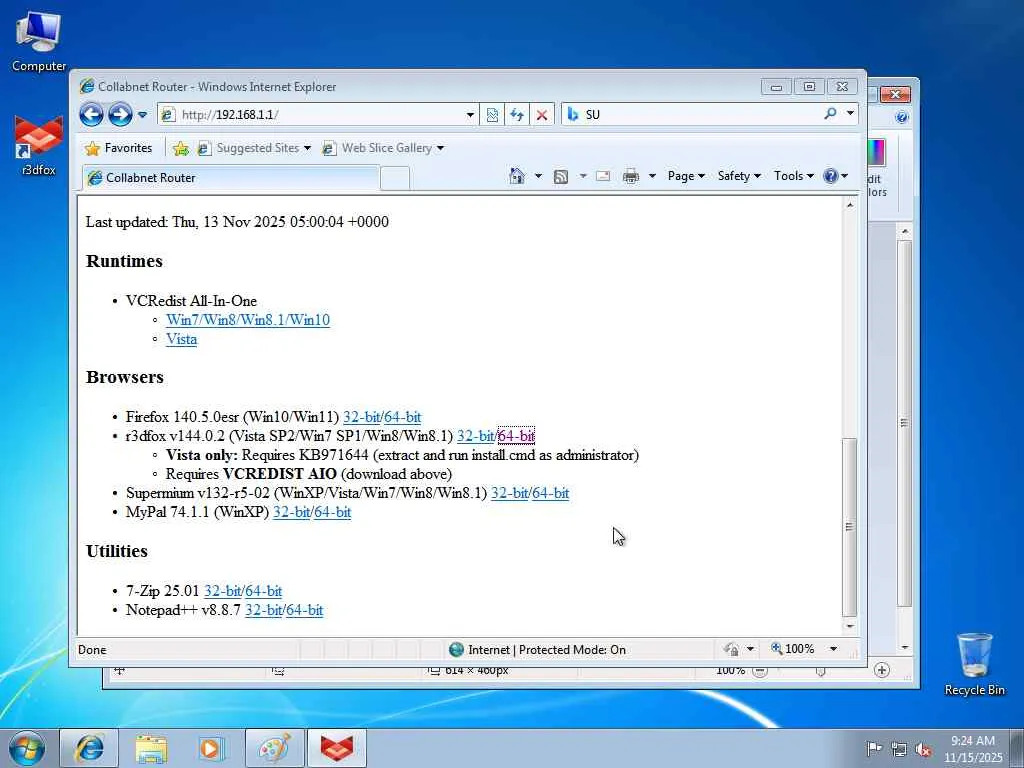The width and height of the screenshot is (1024, 768).
Task: Click the IE page scrollbar down arrow
Action: (x=850, y=626)
